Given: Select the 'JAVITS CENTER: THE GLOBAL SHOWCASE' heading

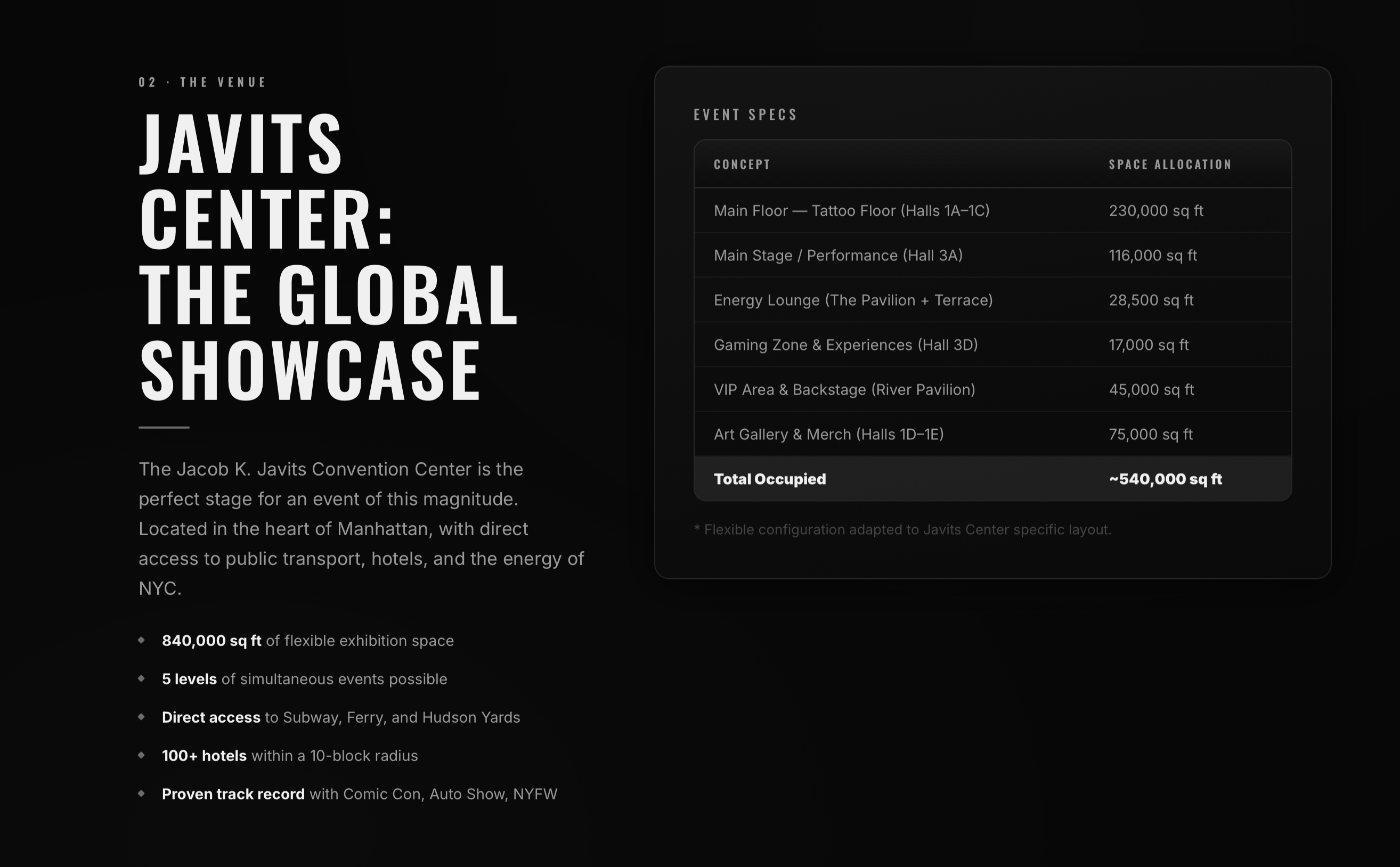Looking at the screenshot, I should (x=329, y=256).
